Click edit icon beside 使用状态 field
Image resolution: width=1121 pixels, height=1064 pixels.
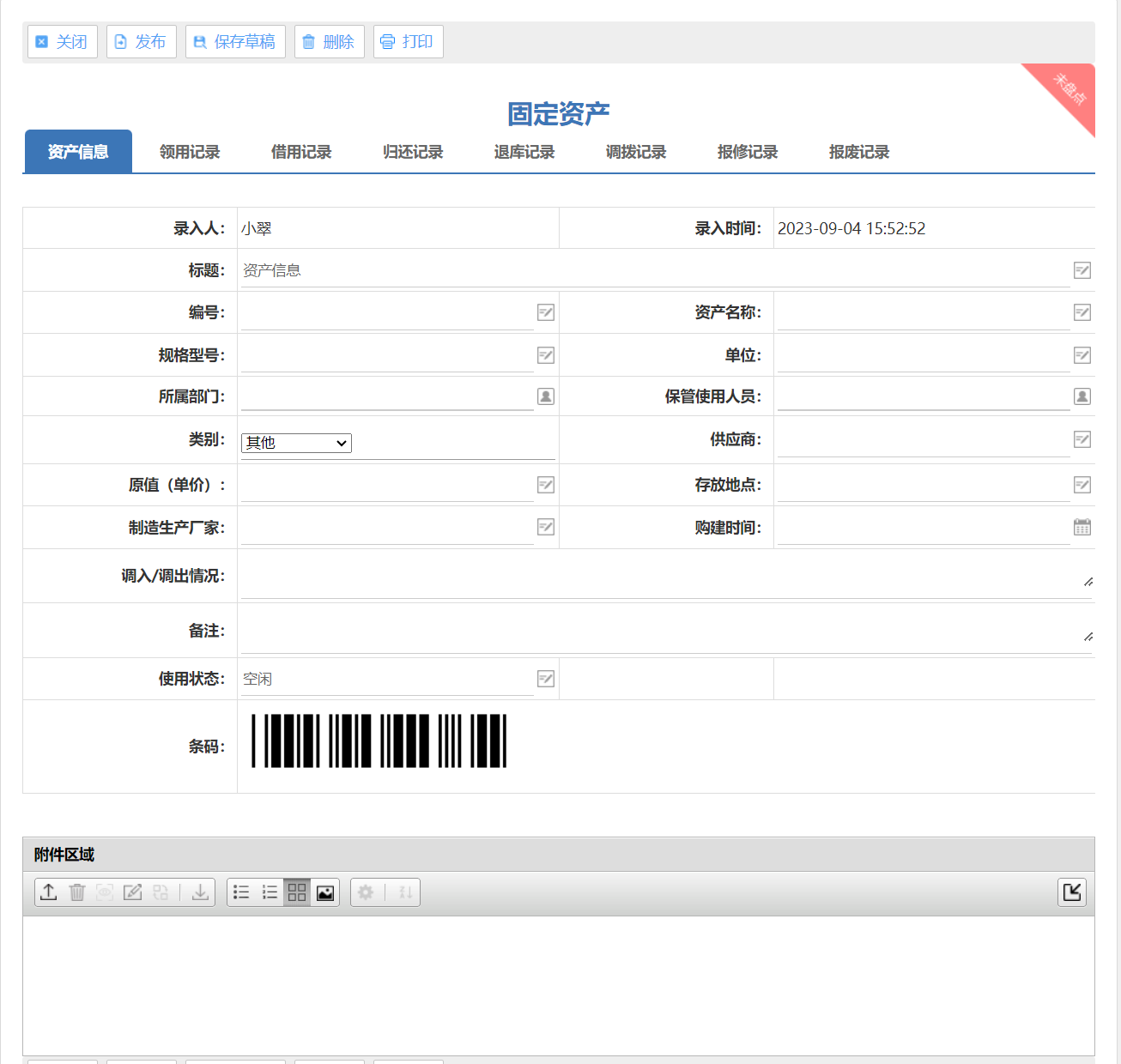tap(546, 679)
